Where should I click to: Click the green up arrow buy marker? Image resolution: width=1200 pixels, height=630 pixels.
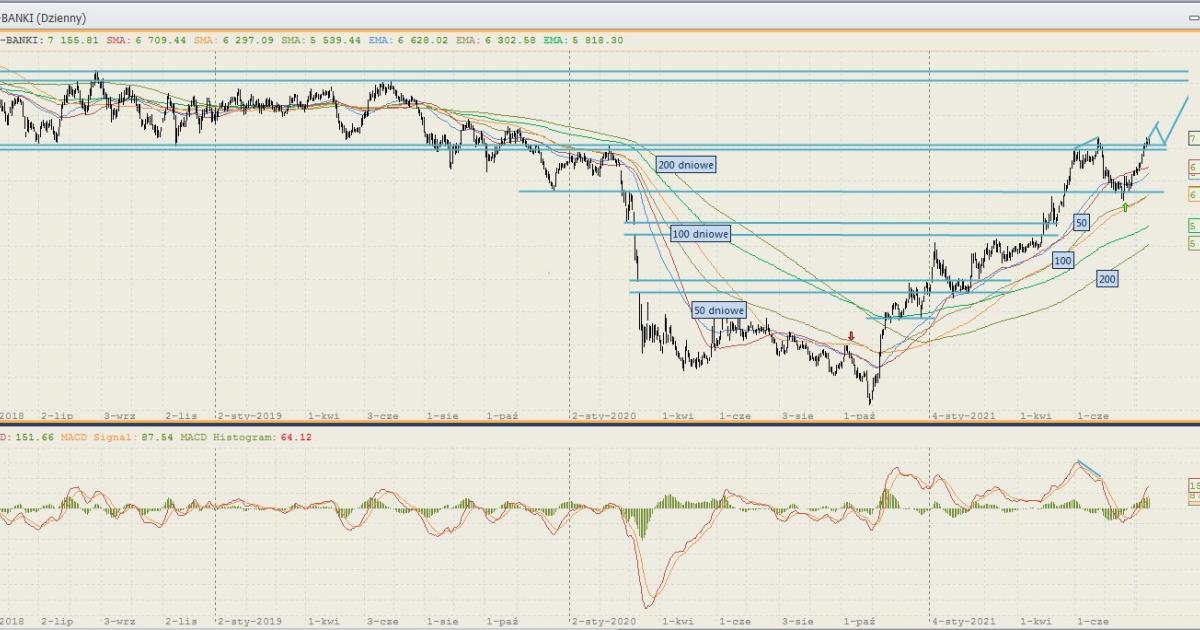coord(1125,207)
